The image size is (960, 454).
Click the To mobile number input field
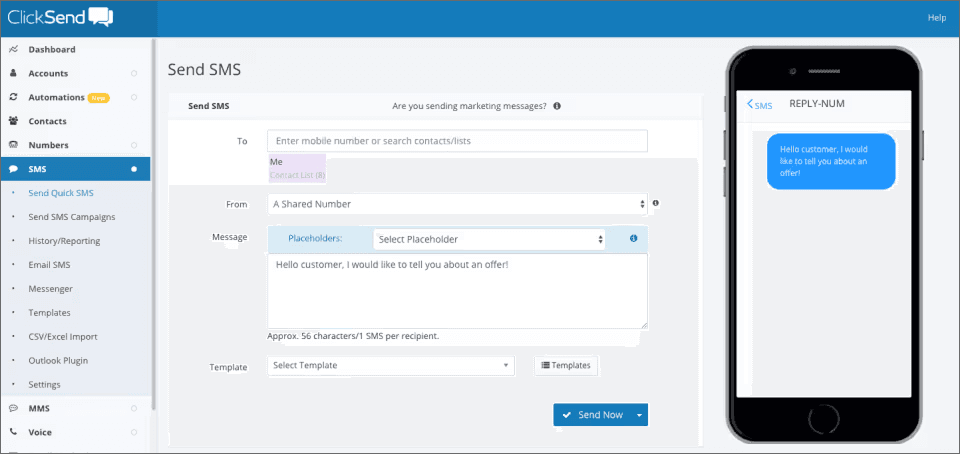click(x=457, y=141)
